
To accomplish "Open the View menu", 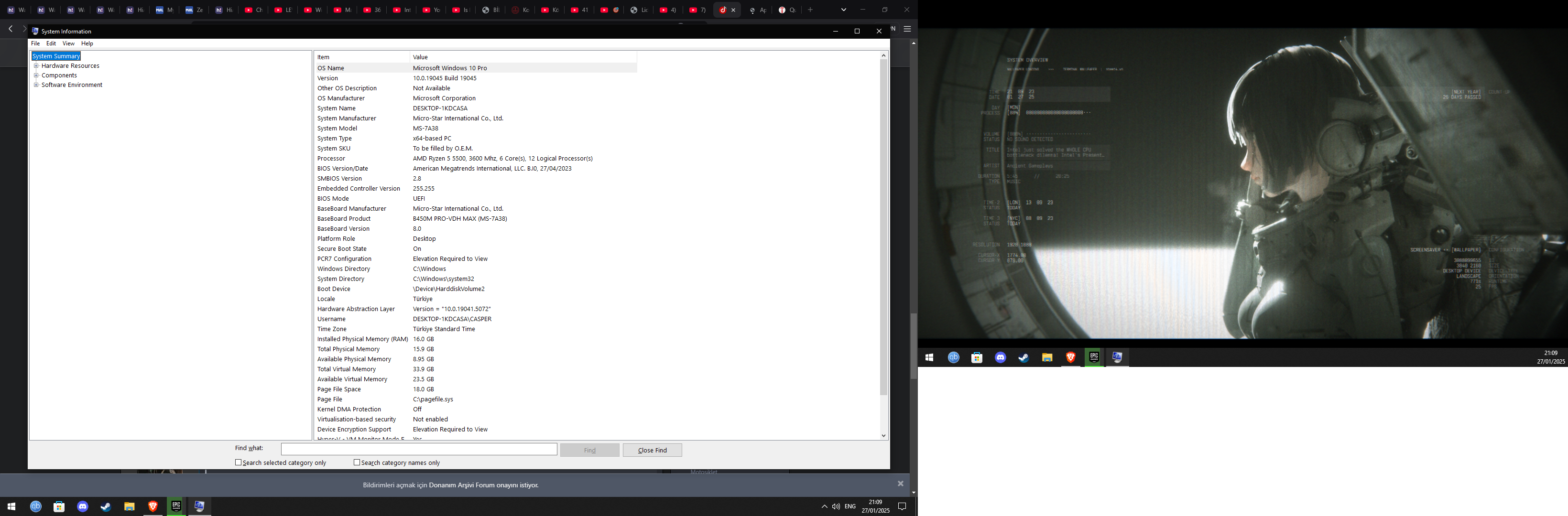I will pos(68,44).
